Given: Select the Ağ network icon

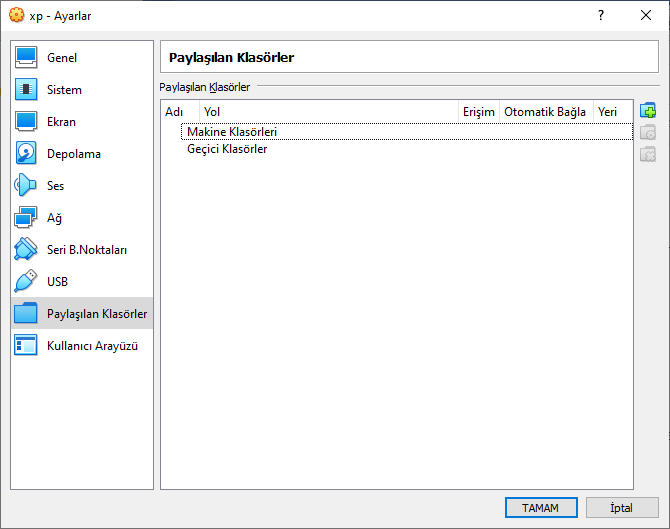Looking at the screenshot, I should 26,217.
